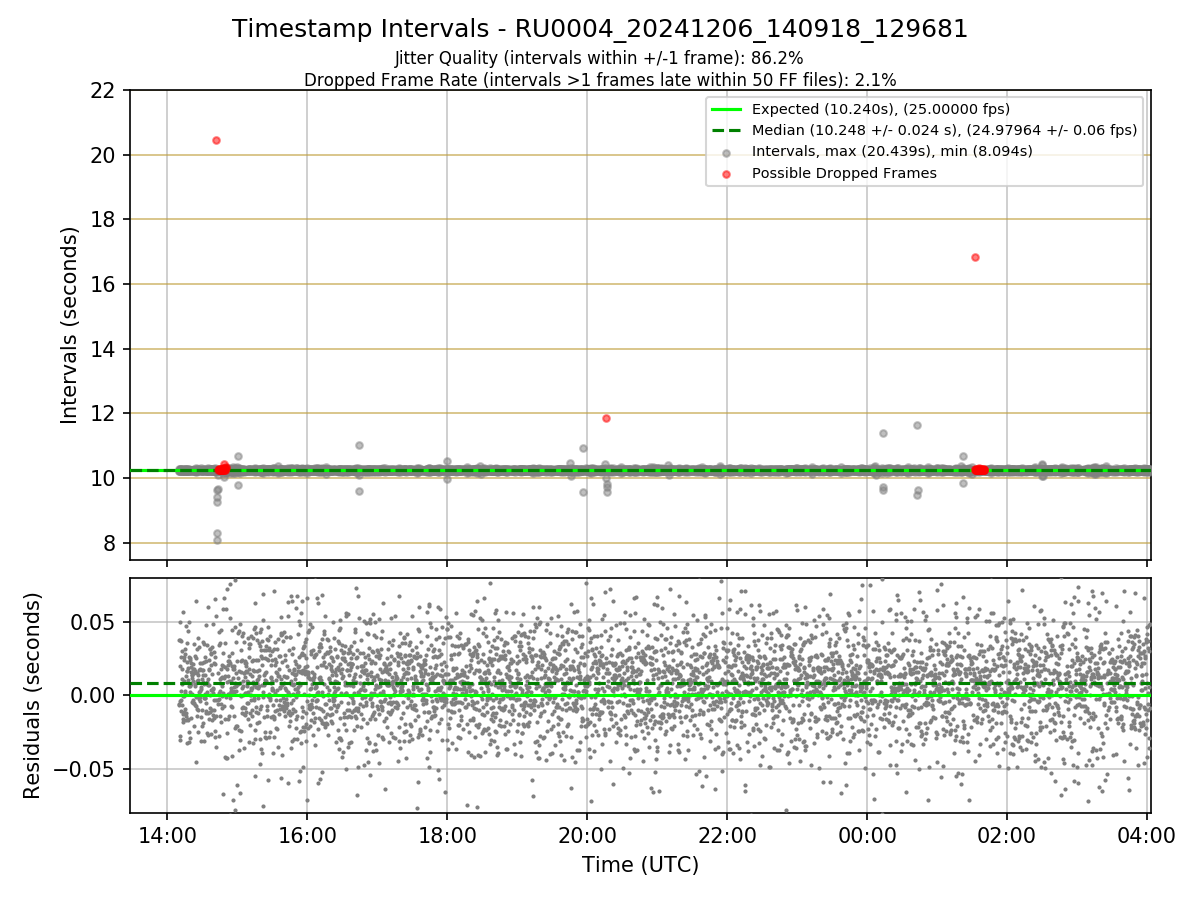The image size is (1200, 900).
Task: Click the '02:00' time tick label
Action: coord(1006,836)
